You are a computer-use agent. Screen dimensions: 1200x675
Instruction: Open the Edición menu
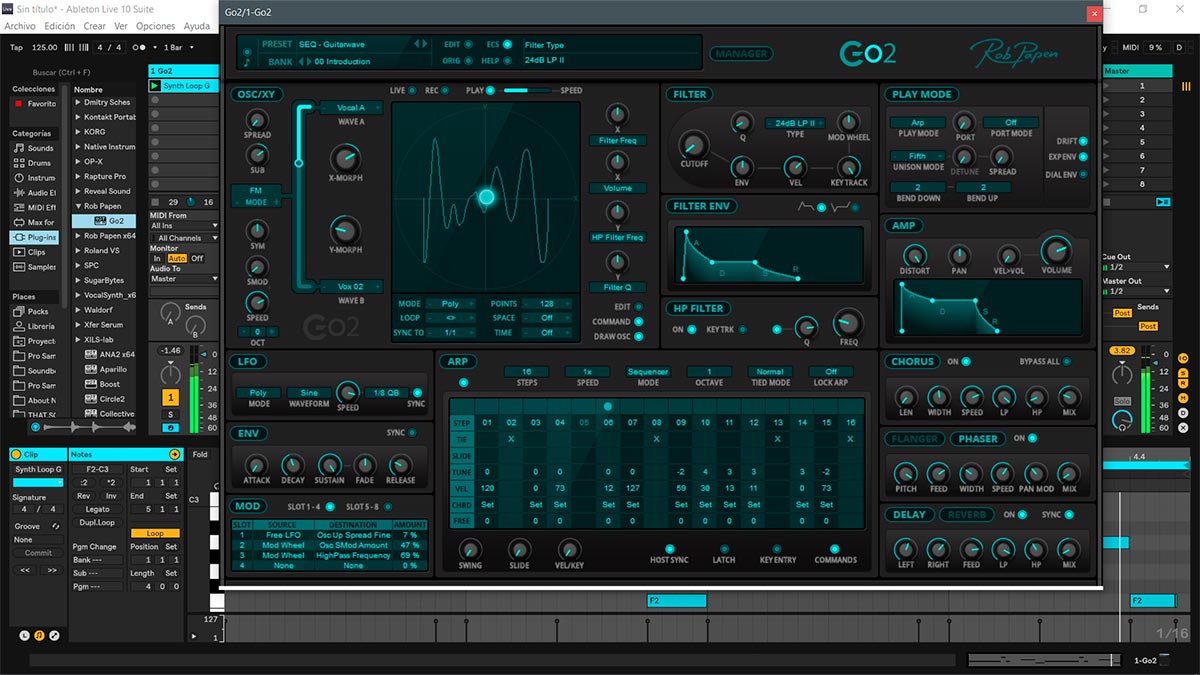(59, 26)
